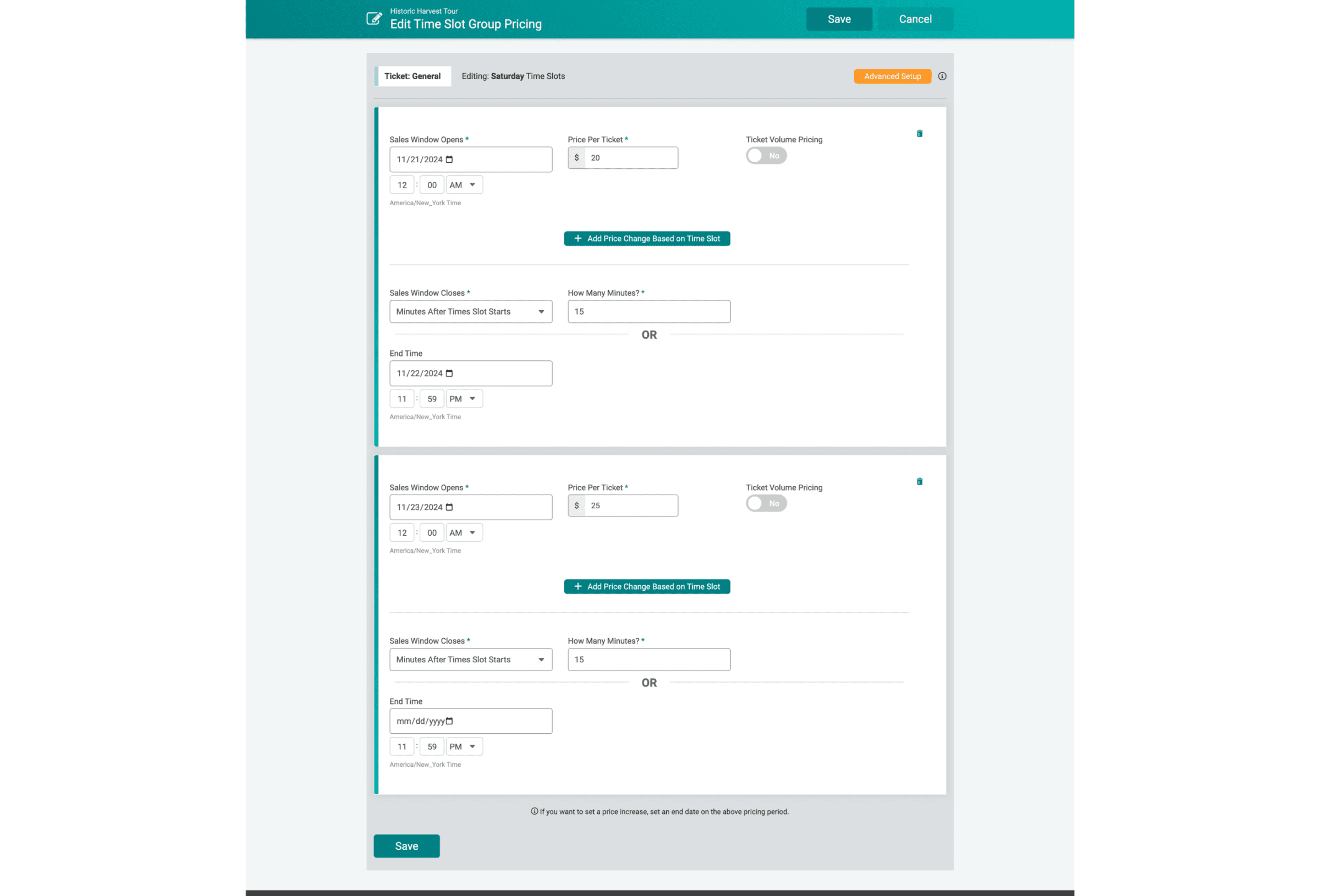Delete the first pricing period via trash icon
Image resolution: width=1320 pixels, height=896 pixels.
(x=920, y=133)
